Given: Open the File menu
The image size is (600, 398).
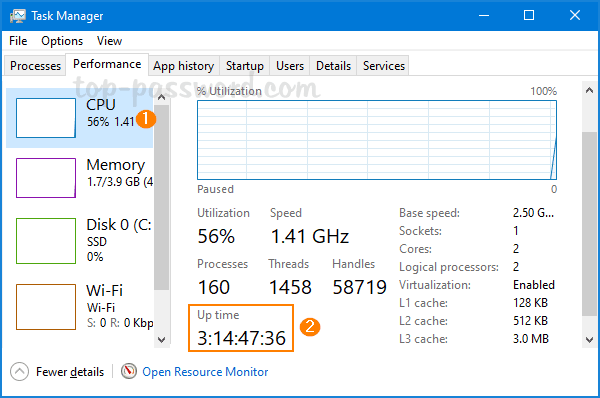Looking at the screenshot, I should [18, 41].
